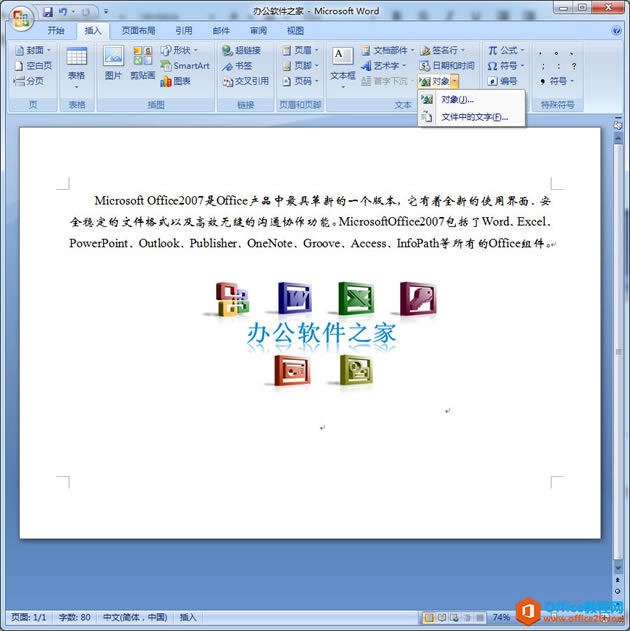Open the Page Layout tab (页面布局)
This screenshot has width=630, height=631.
point(138,31)
